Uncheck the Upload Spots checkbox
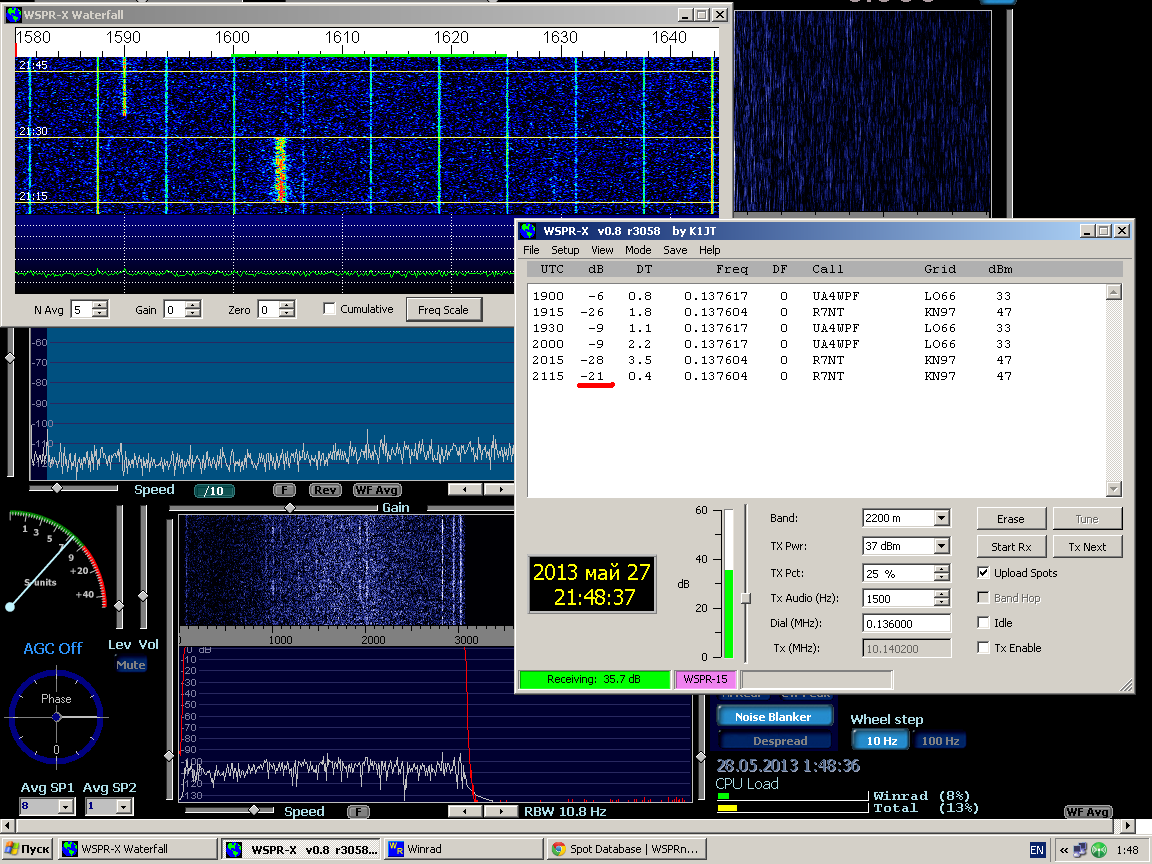The image size is (1152, 864). (x=983, y=573)
